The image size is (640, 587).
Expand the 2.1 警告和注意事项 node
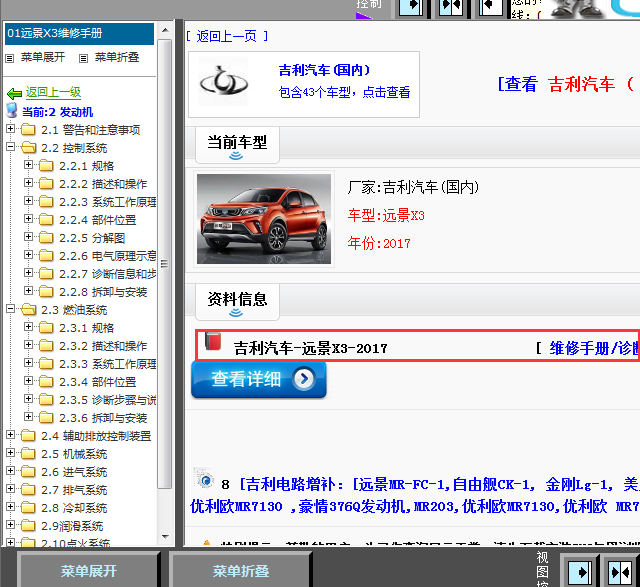pos(11,129)
